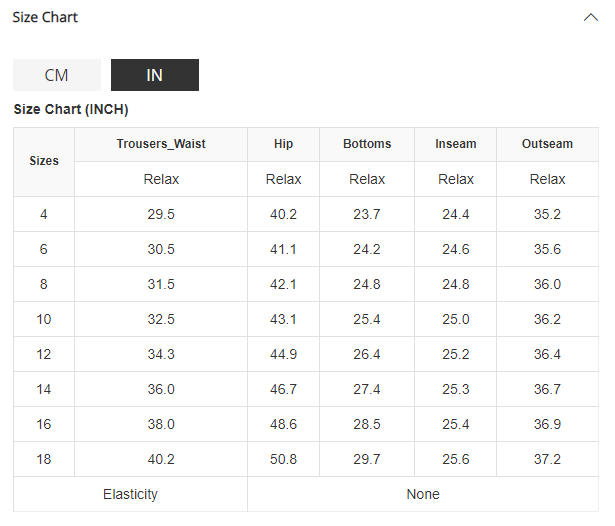
Task: Click the Sizes header cell
Action: 44,161
